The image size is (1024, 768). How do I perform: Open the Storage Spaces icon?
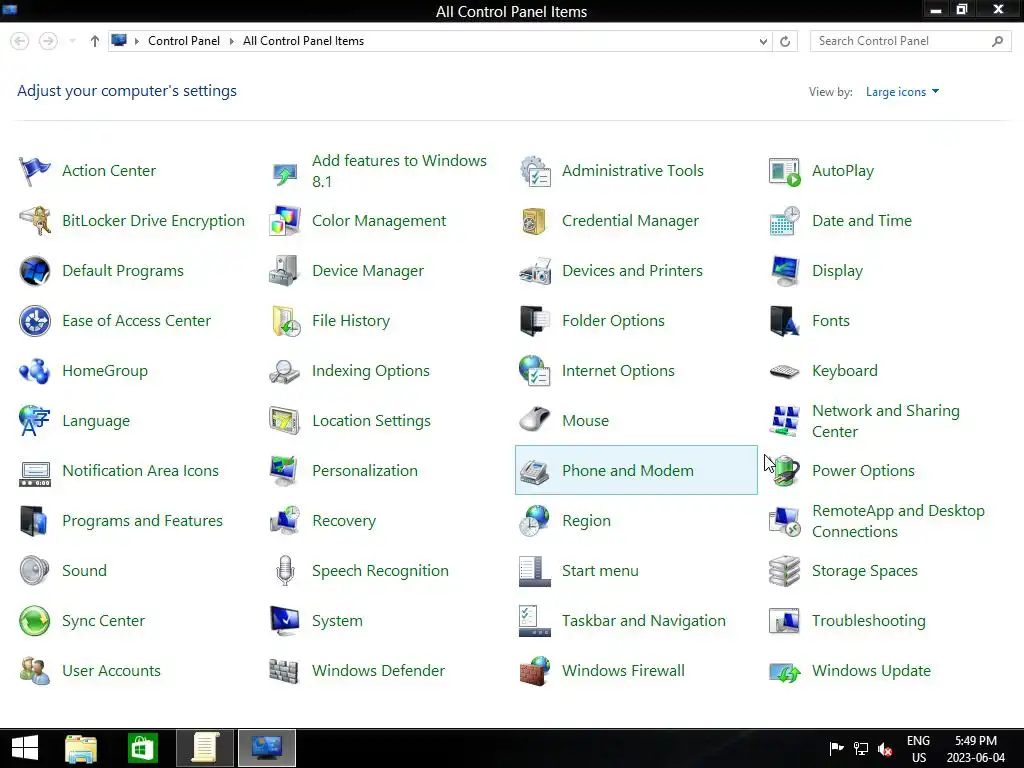click(x=785, y=571)
